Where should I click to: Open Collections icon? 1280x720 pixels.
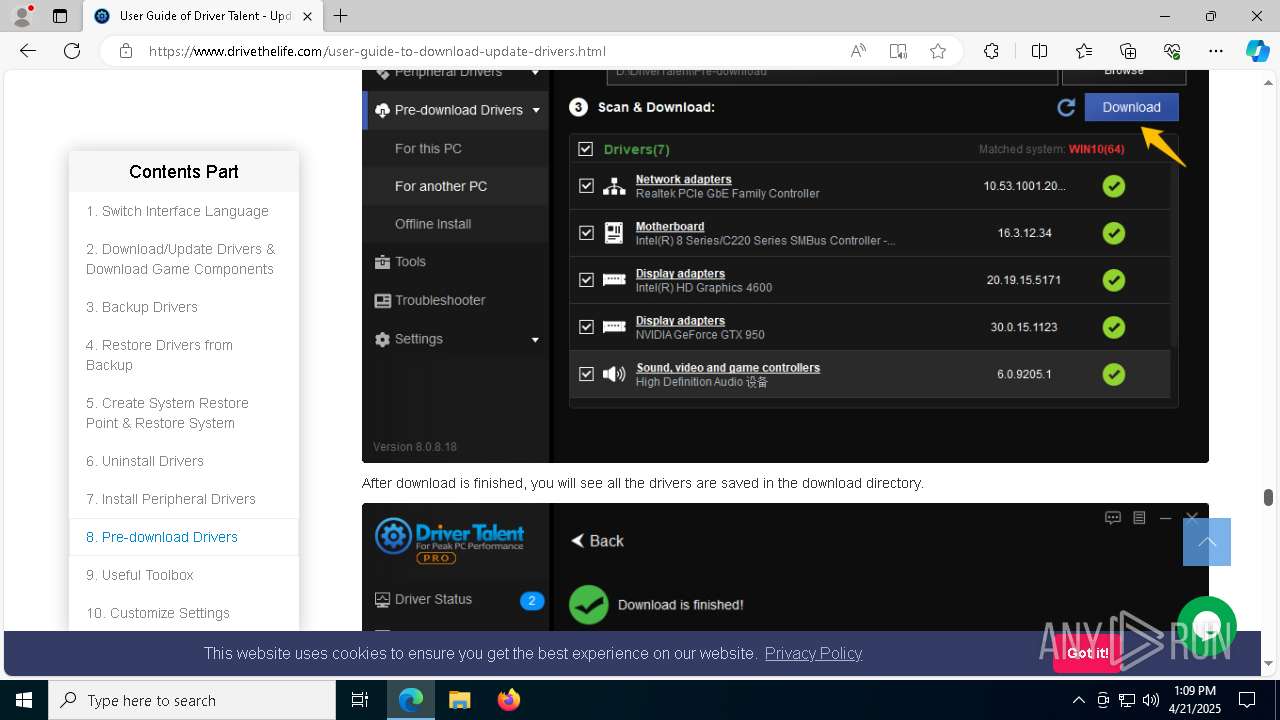[x=1128, y=51]
